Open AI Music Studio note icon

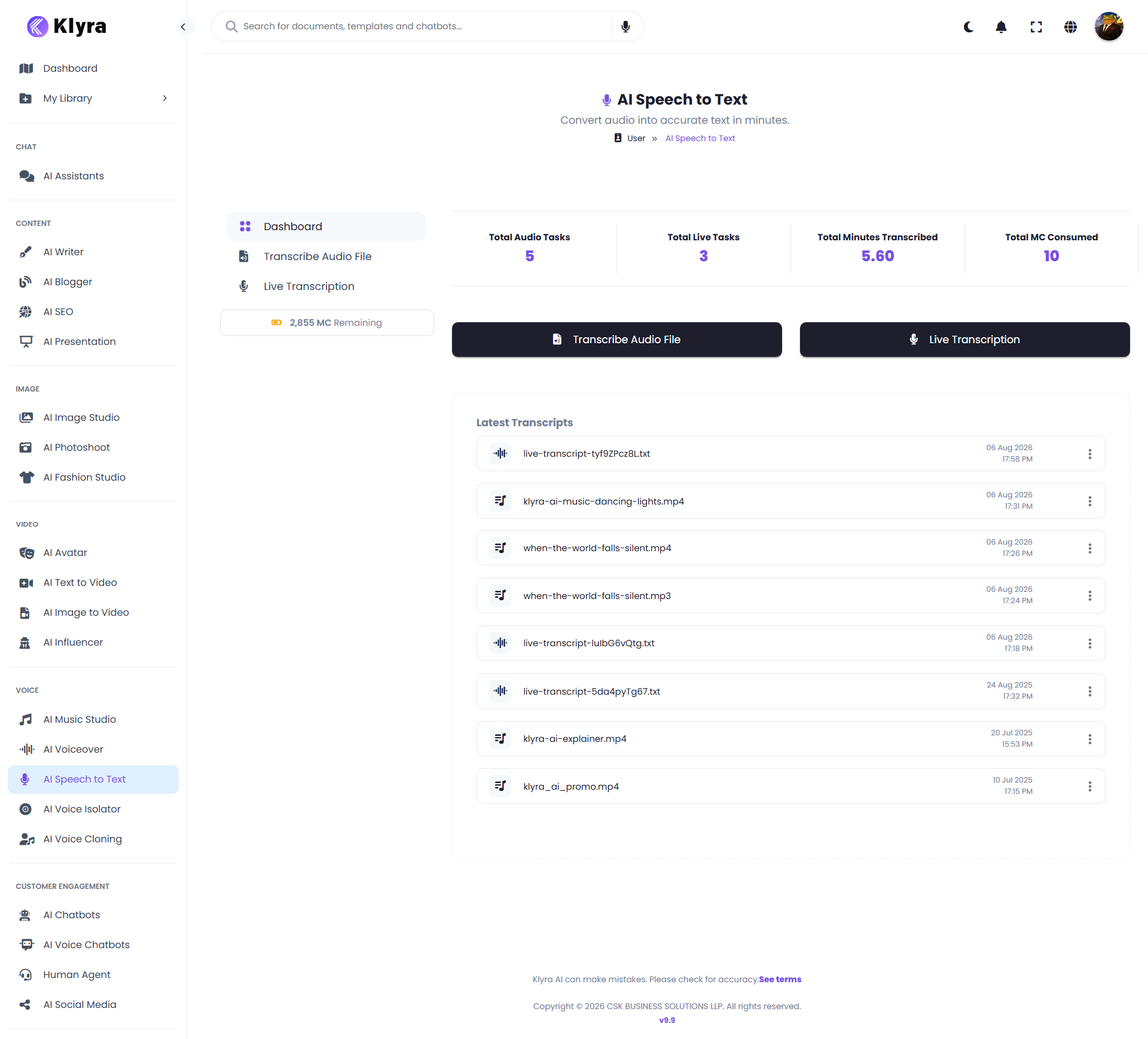coord(26,719)
